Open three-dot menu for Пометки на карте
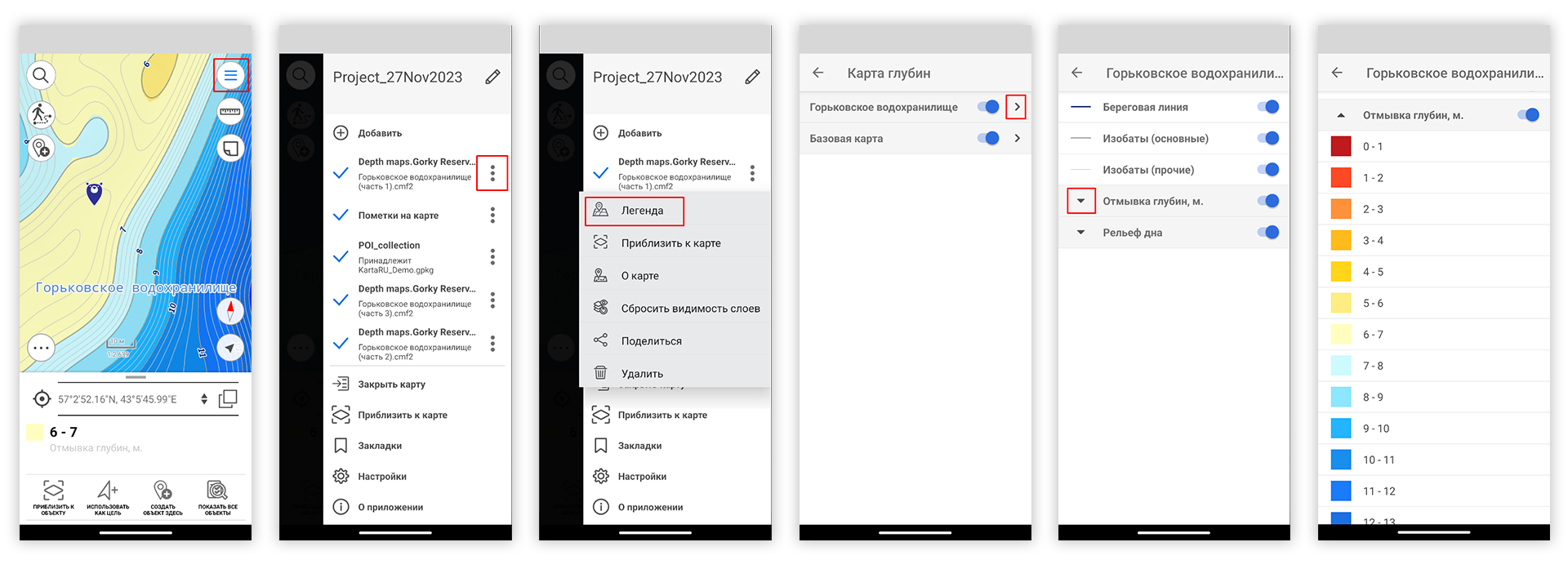This screenshot has height=569, width=1568. pos(492,216)
